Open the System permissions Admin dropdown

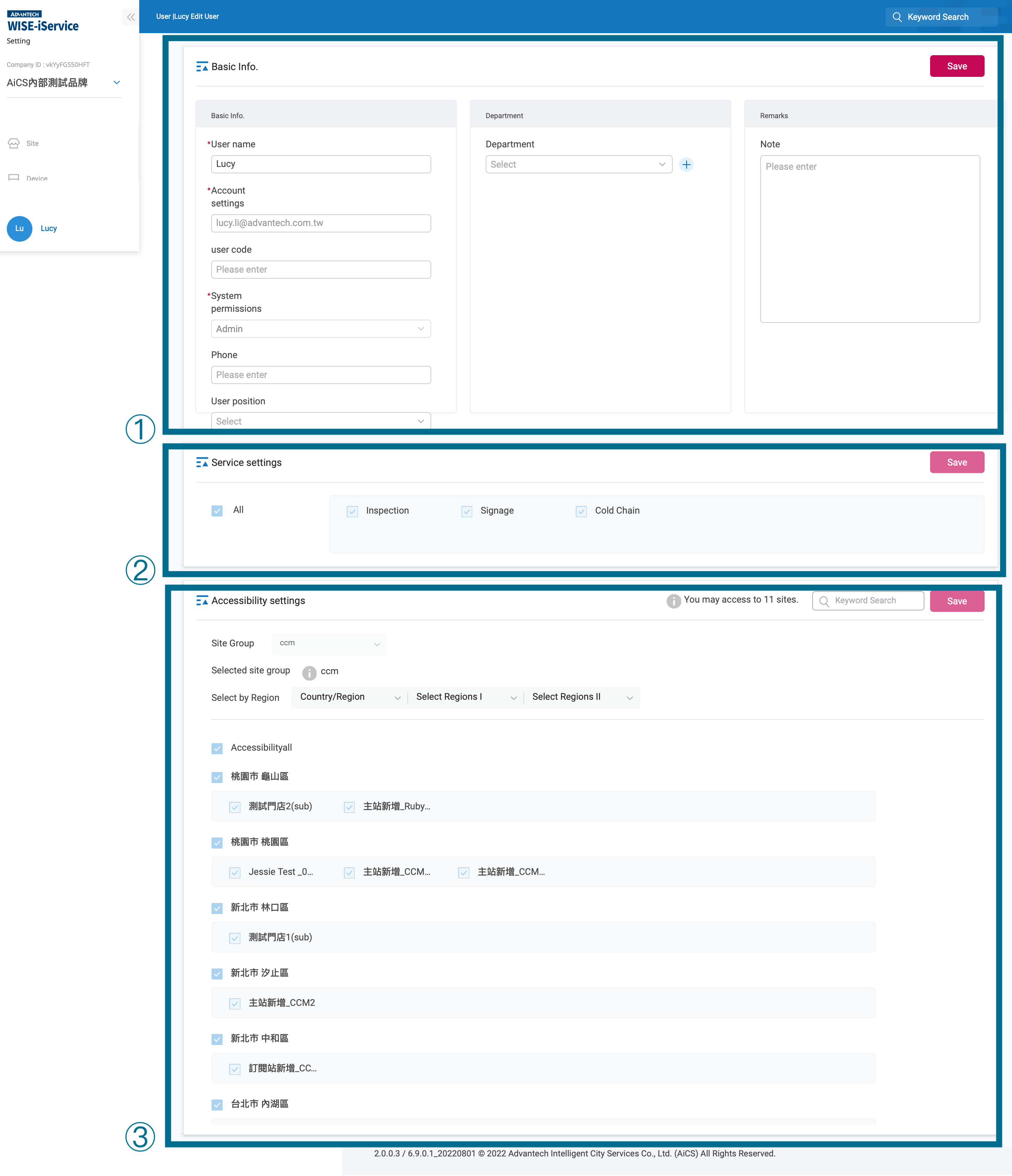[320, 329]
